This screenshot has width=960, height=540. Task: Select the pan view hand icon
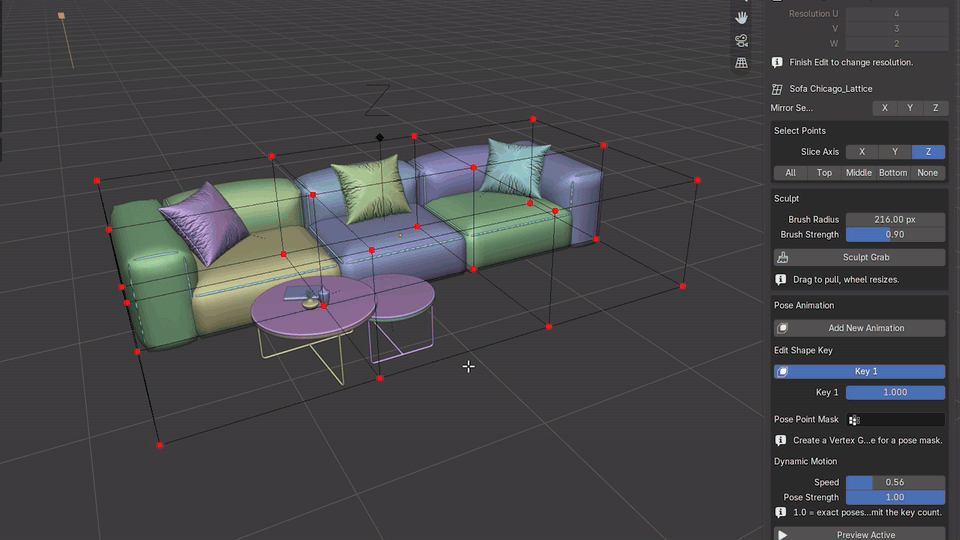click(741, 18)
